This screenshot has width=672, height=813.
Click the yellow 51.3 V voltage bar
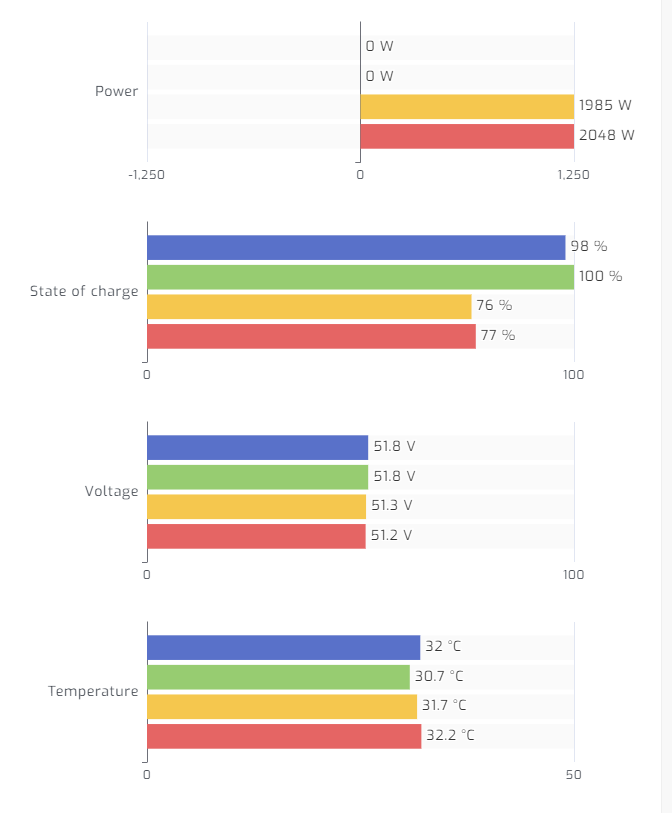click(257, 507)
